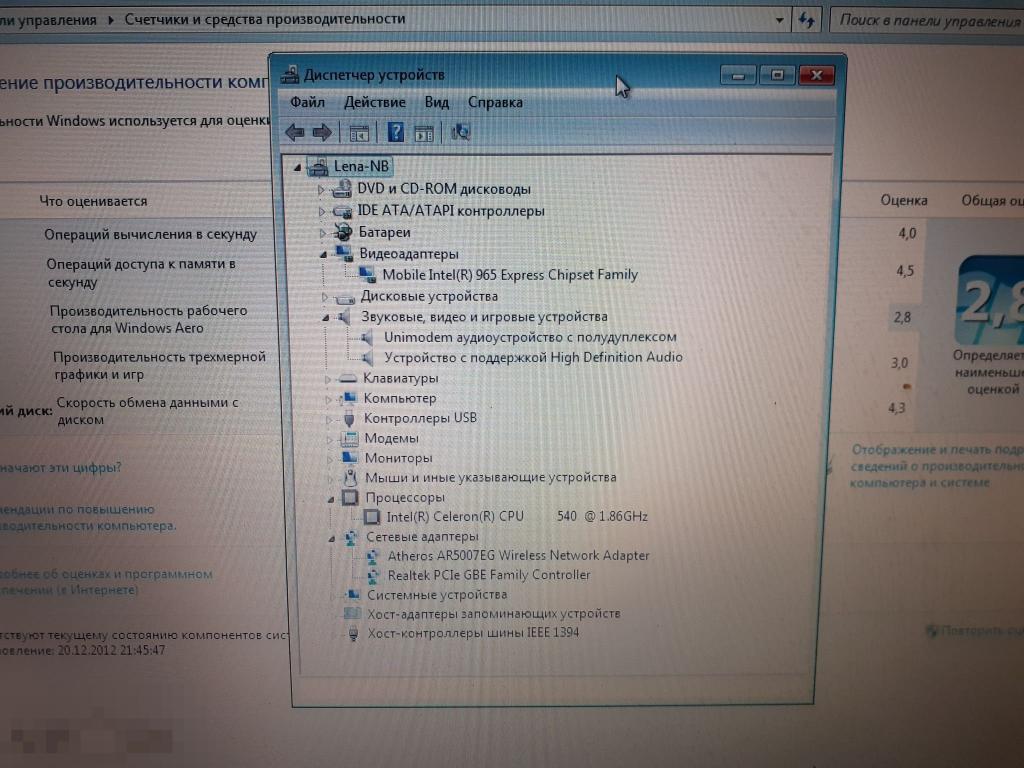Open the address bar history dropdown arrow

779,20
